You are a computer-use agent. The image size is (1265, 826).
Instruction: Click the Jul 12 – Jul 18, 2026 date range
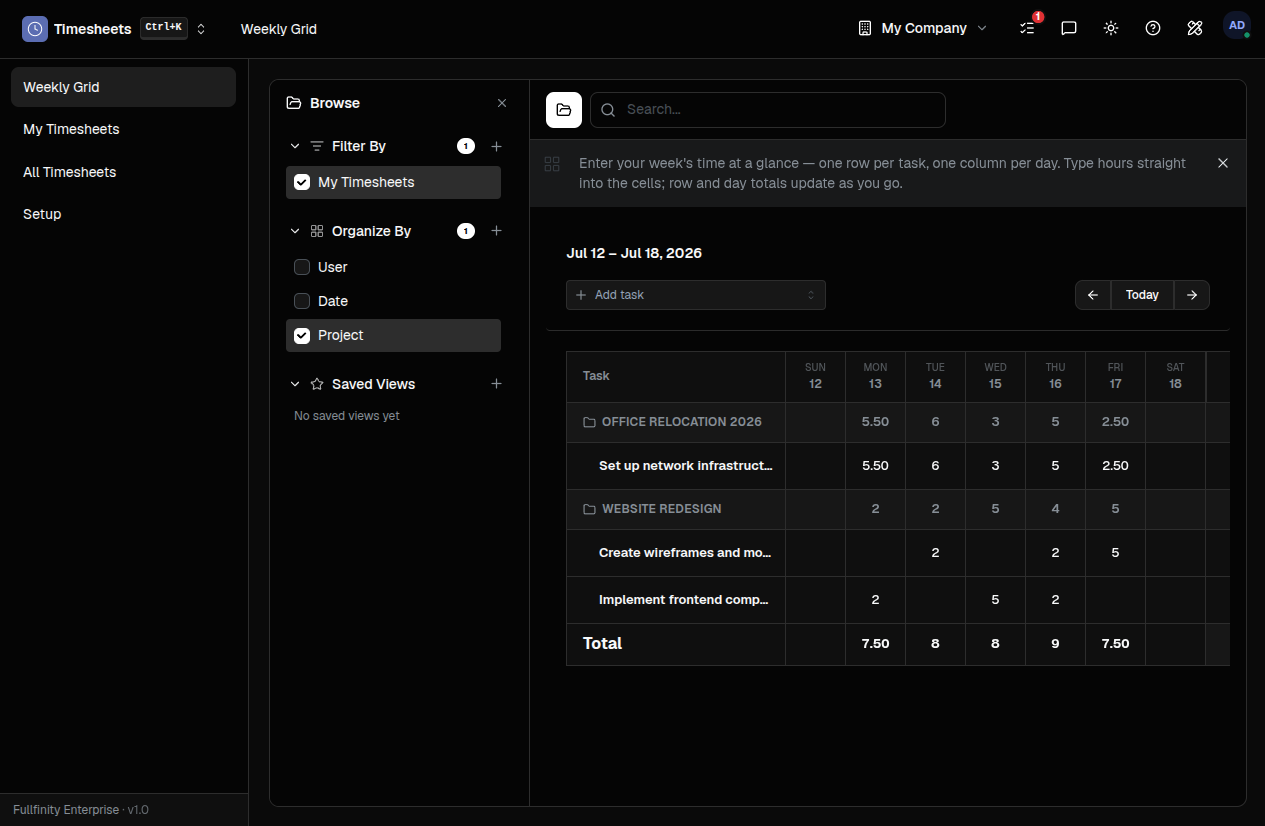634,253
